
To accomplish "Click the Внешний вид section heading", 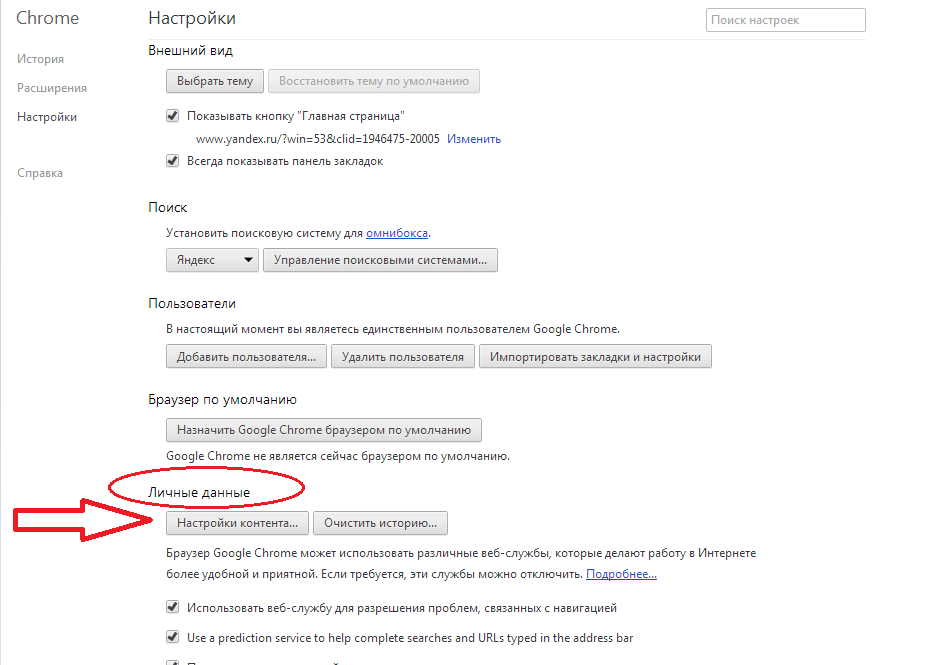I will tap(191, 50).
